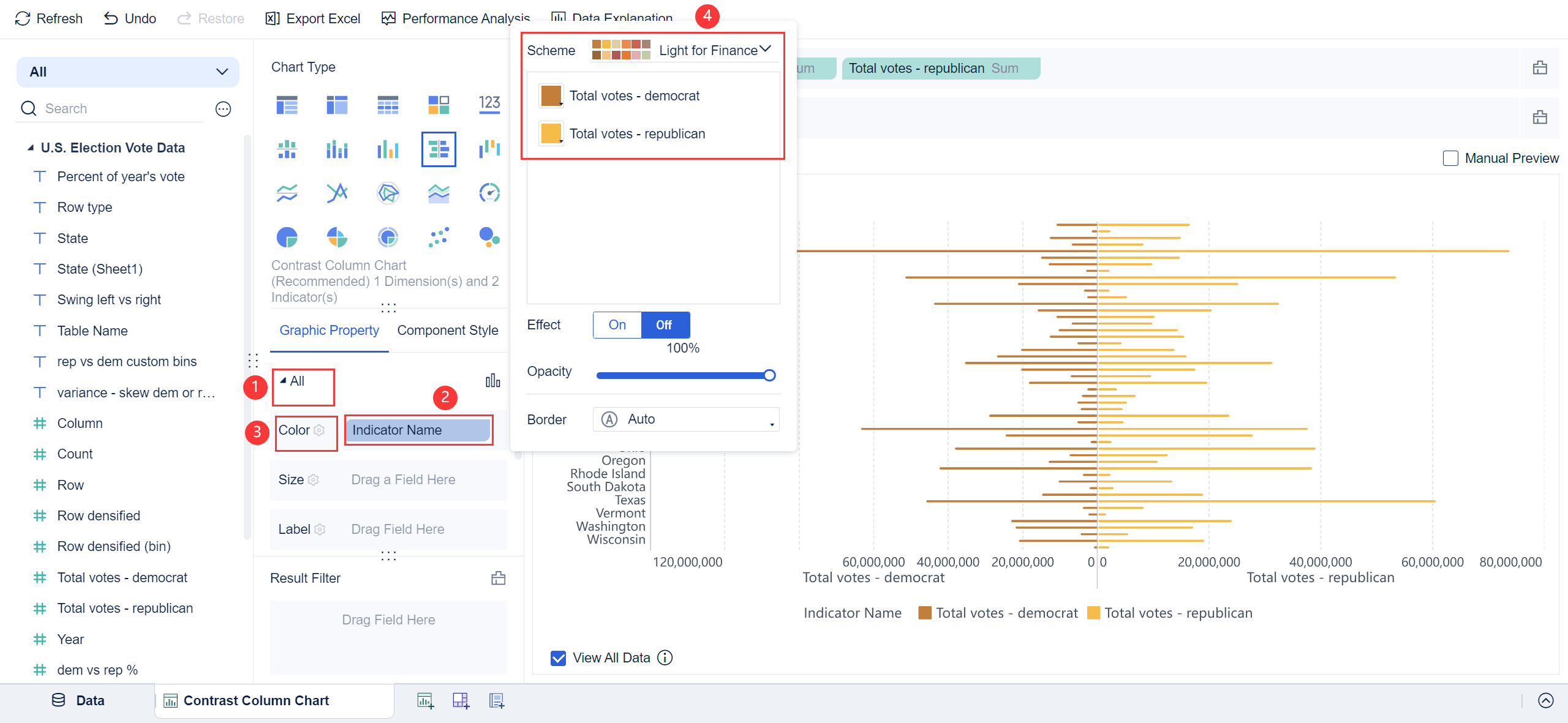The width and height of the screenshot is (1568, 723).
Task: Expand the All dataset selector dropdown
Action: (x=127, y=72)
